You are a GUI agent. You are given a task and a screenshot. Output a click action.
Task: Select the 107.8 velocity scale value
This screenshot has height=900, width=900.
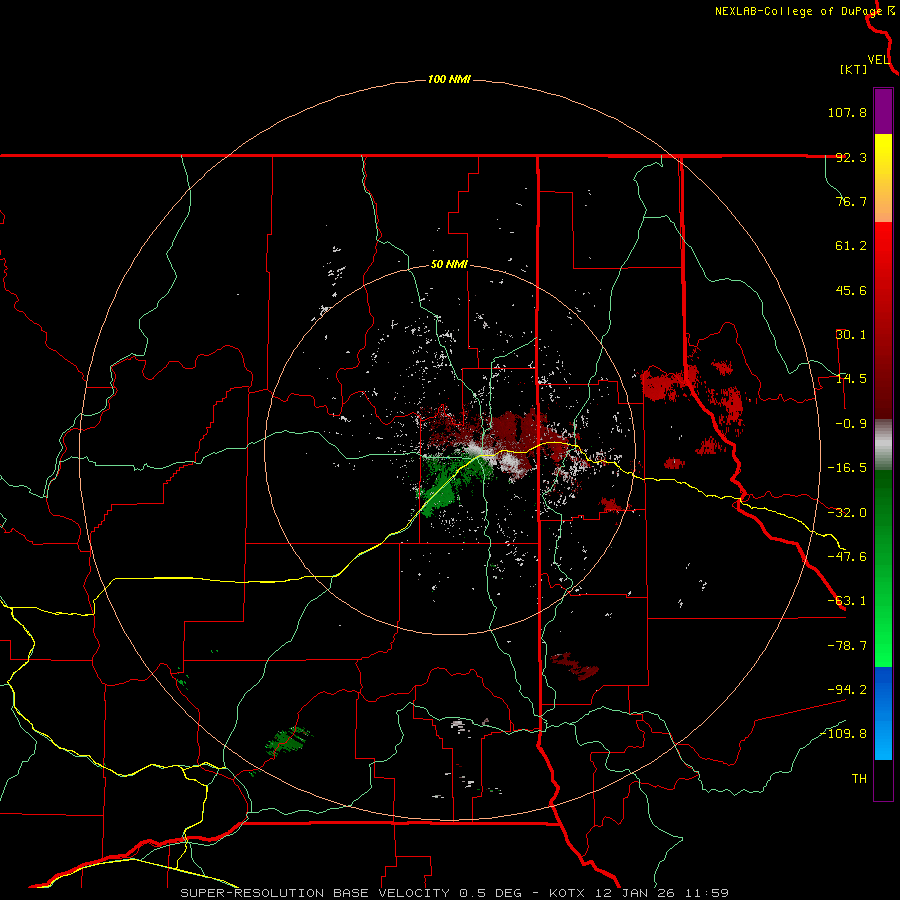click(847, 112)
